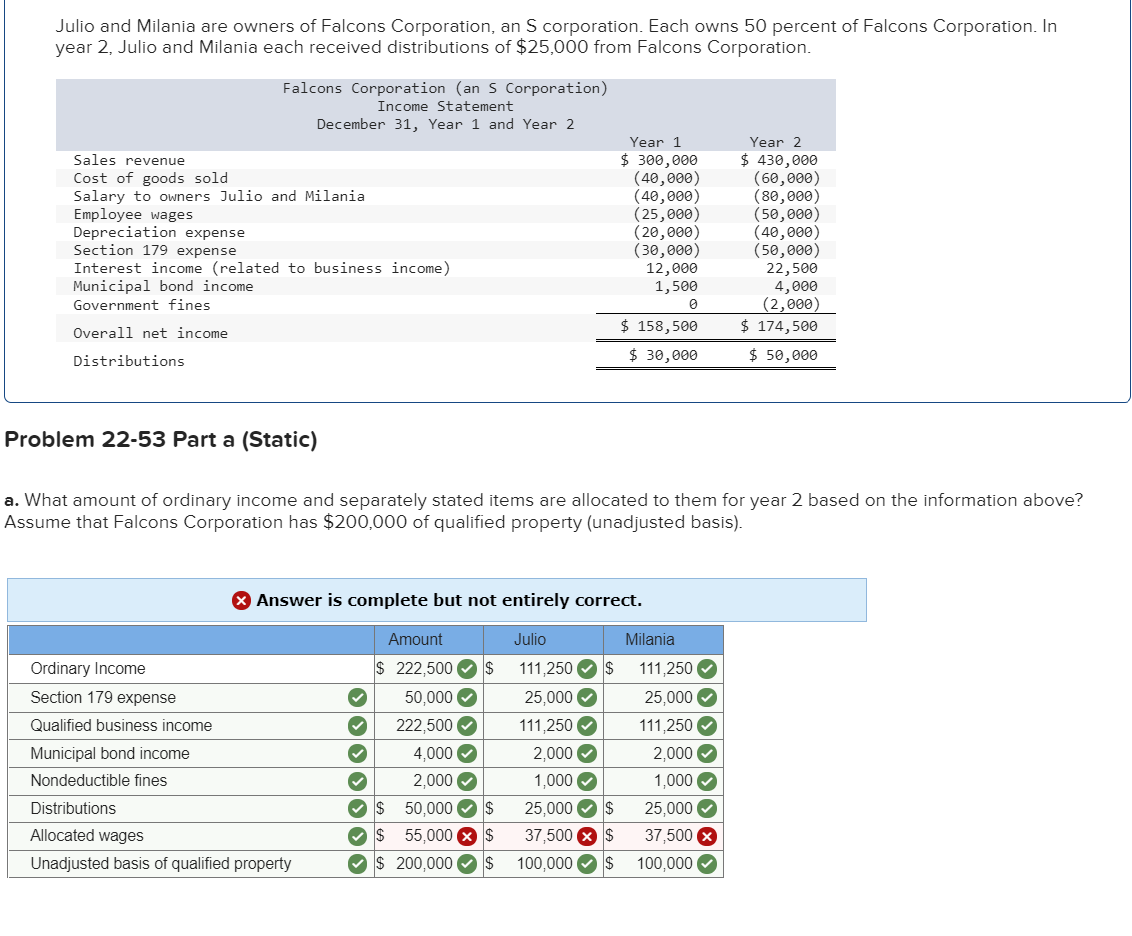This screenshot has width=1132, height=936.
Task: Click green check beside Milania nondeductible fines 1,000
Action: click(x=708, y=781)
